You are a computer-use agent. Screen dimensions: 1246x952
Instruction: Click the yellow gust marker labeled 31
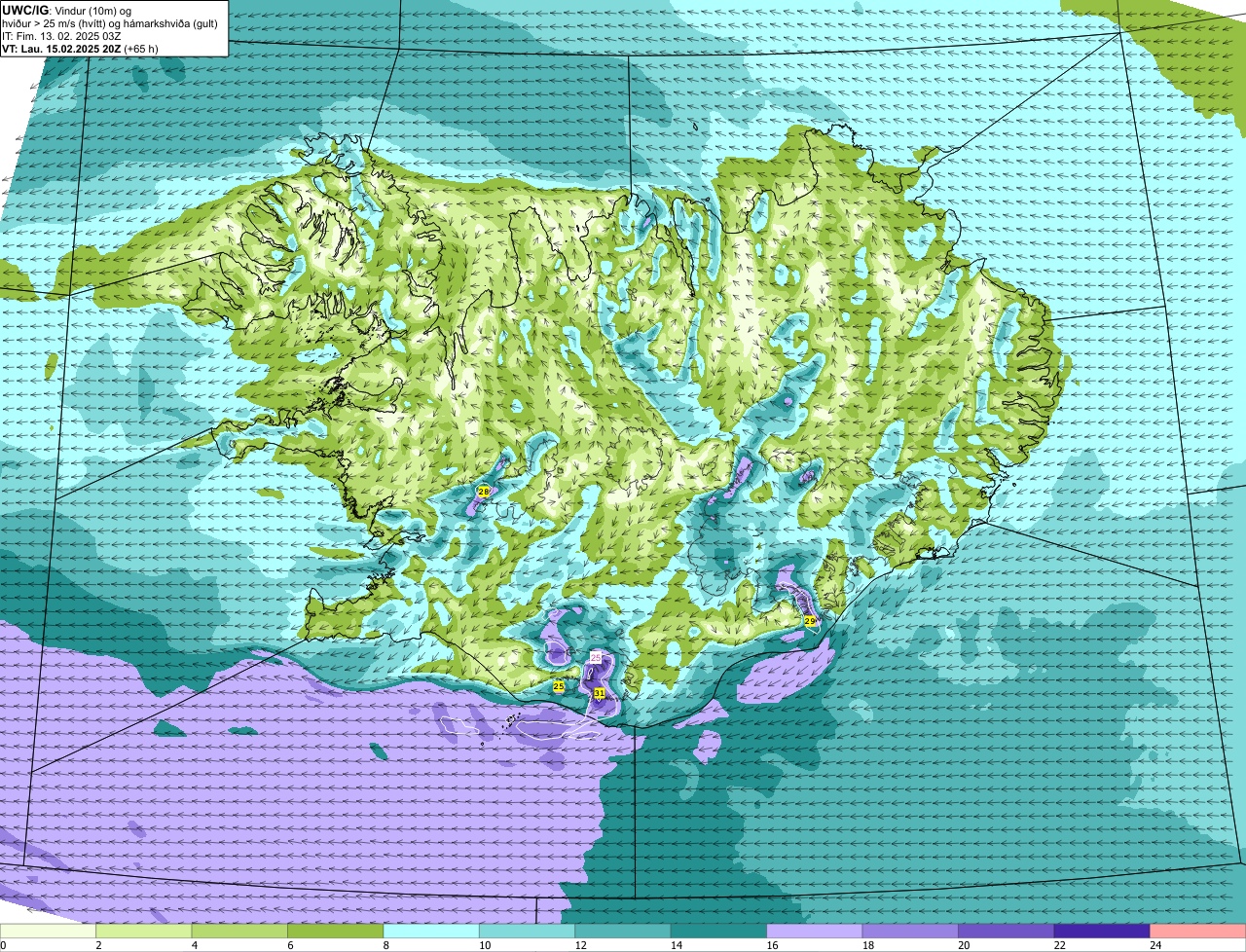coord(600,693)
